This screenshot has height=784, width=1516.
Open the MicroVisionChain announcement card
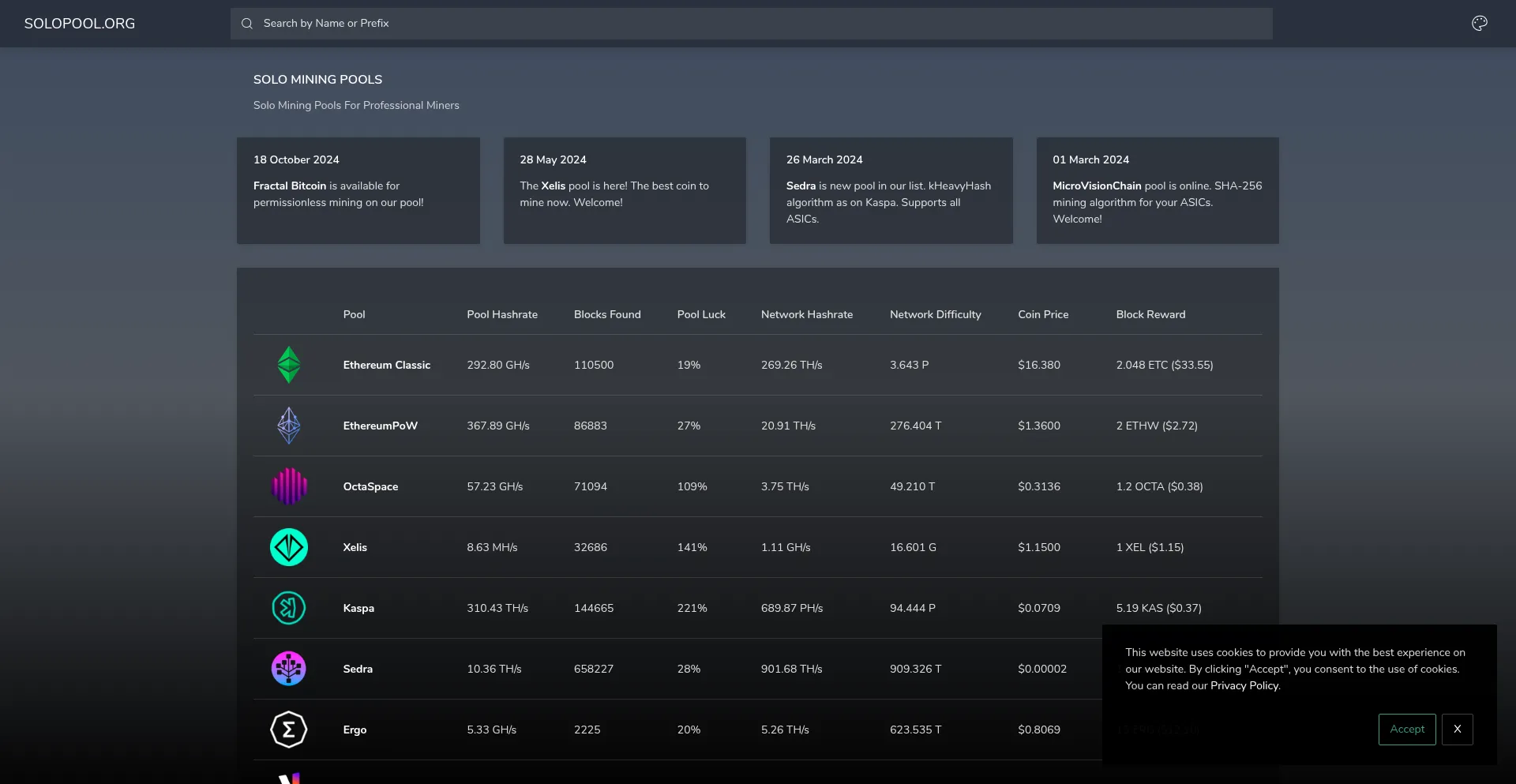[x=1157, y=190]
